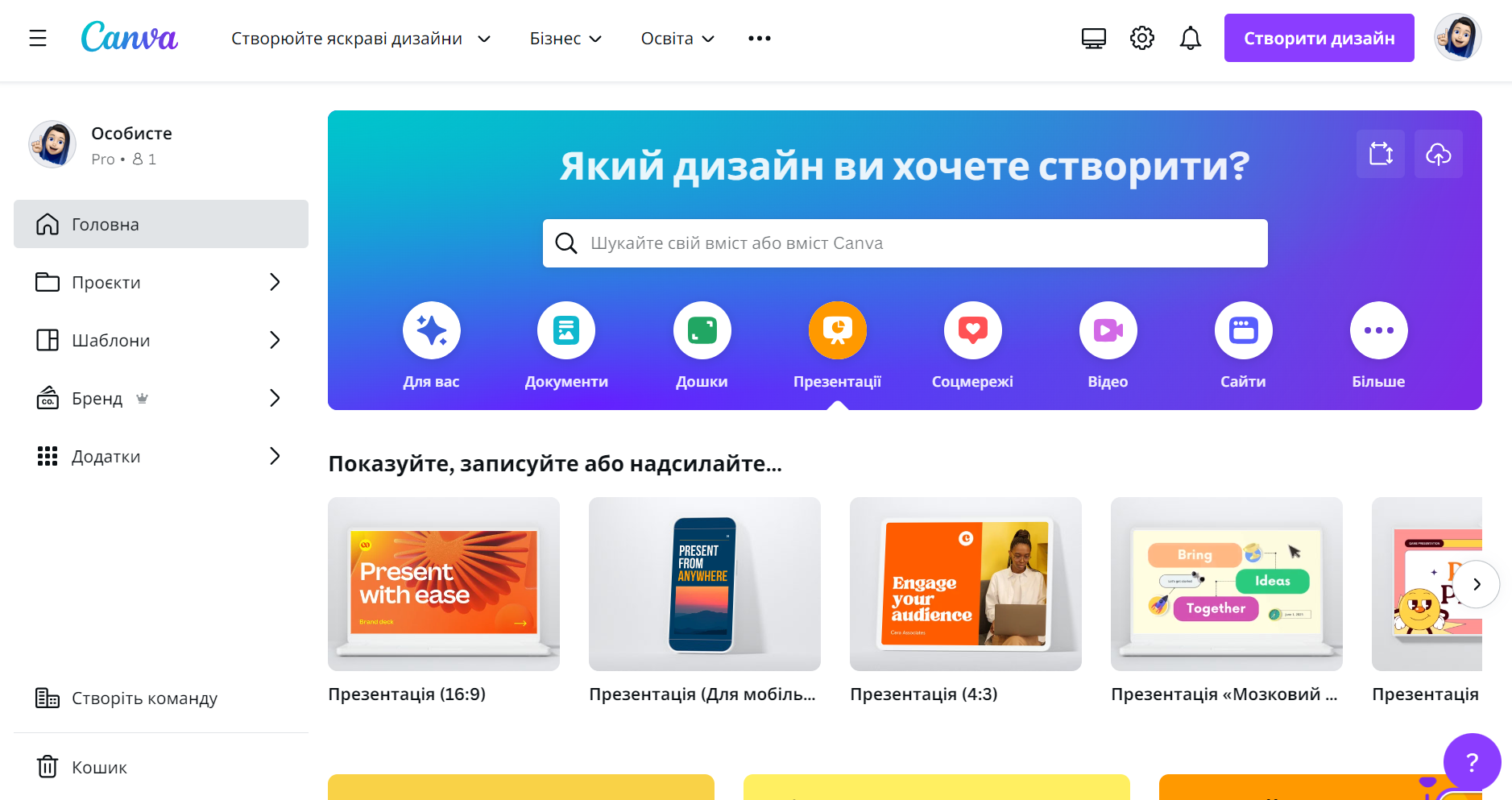Show the next presentation templates via the arrow
This screenshot has height=800, width=1512.
(x=1477, y=584)
